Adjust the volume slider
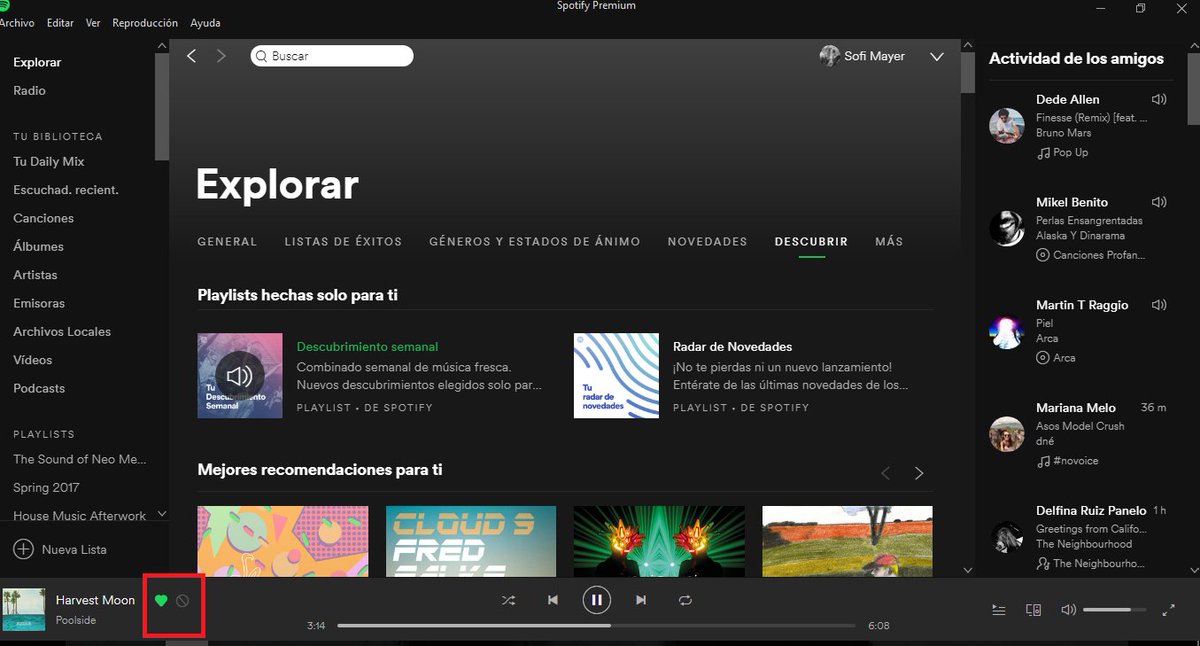The width and height of the screenshot is (1200, 646). pos(1114,610)
